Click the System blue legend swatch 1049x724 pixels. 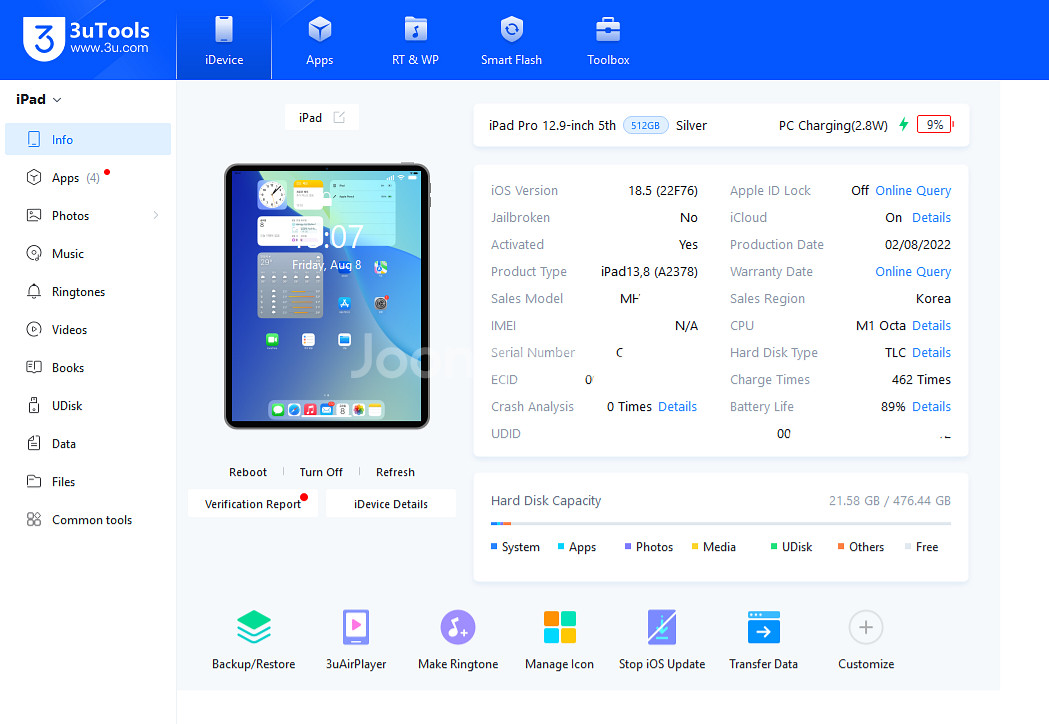pyautogui.click(x=494, y=547)
